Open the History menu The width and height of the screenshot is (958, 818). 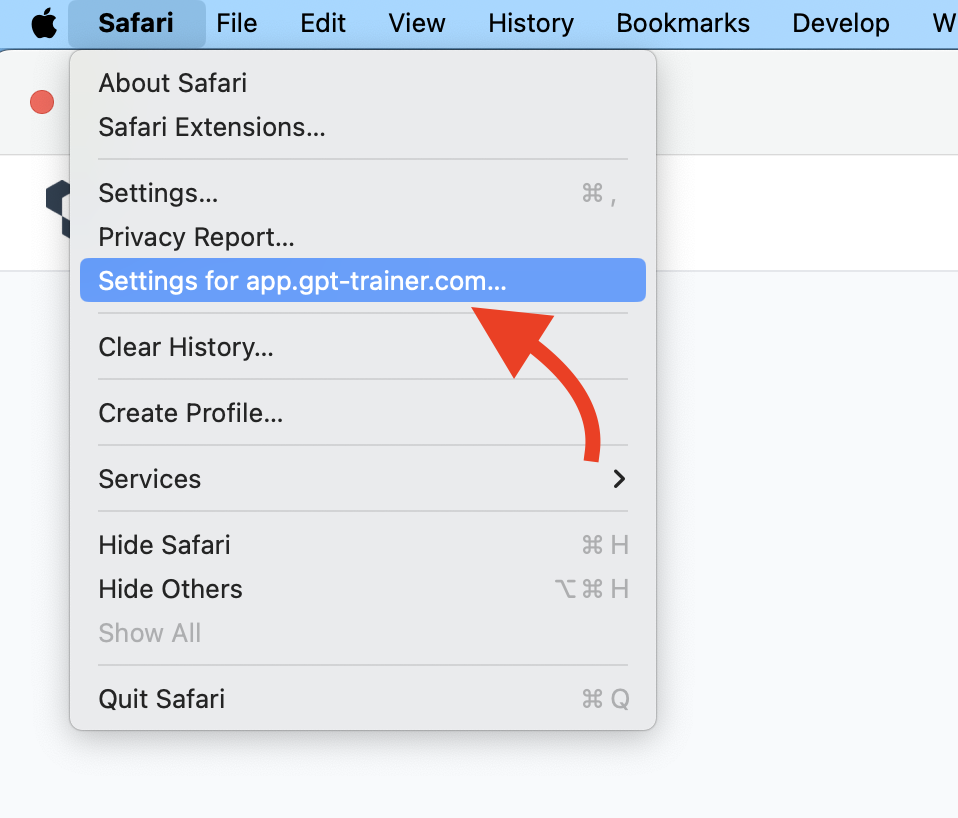click(531, 24)
